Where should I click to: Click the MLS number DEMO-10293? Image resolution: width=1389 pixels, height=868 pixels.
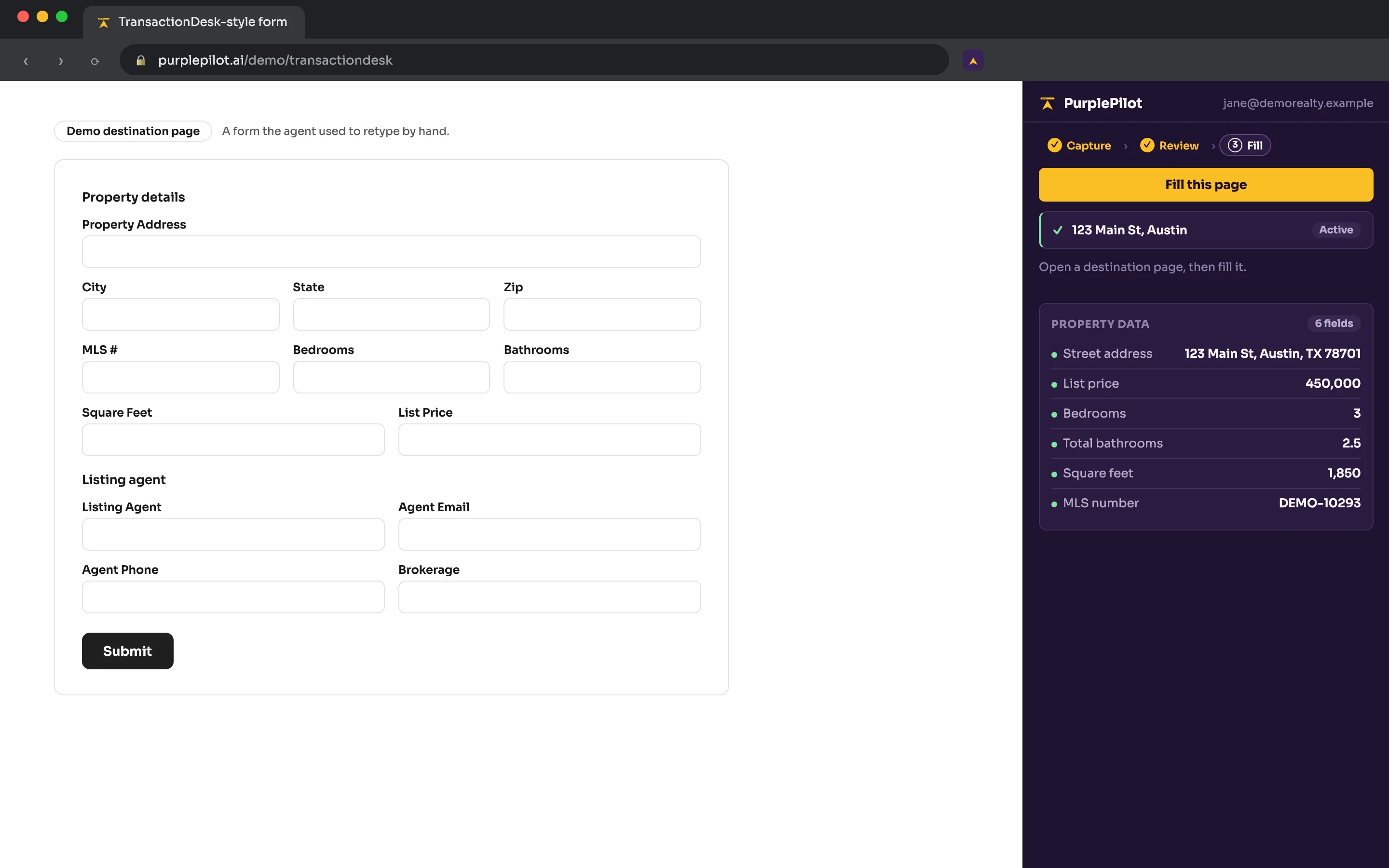(1320, 503)
